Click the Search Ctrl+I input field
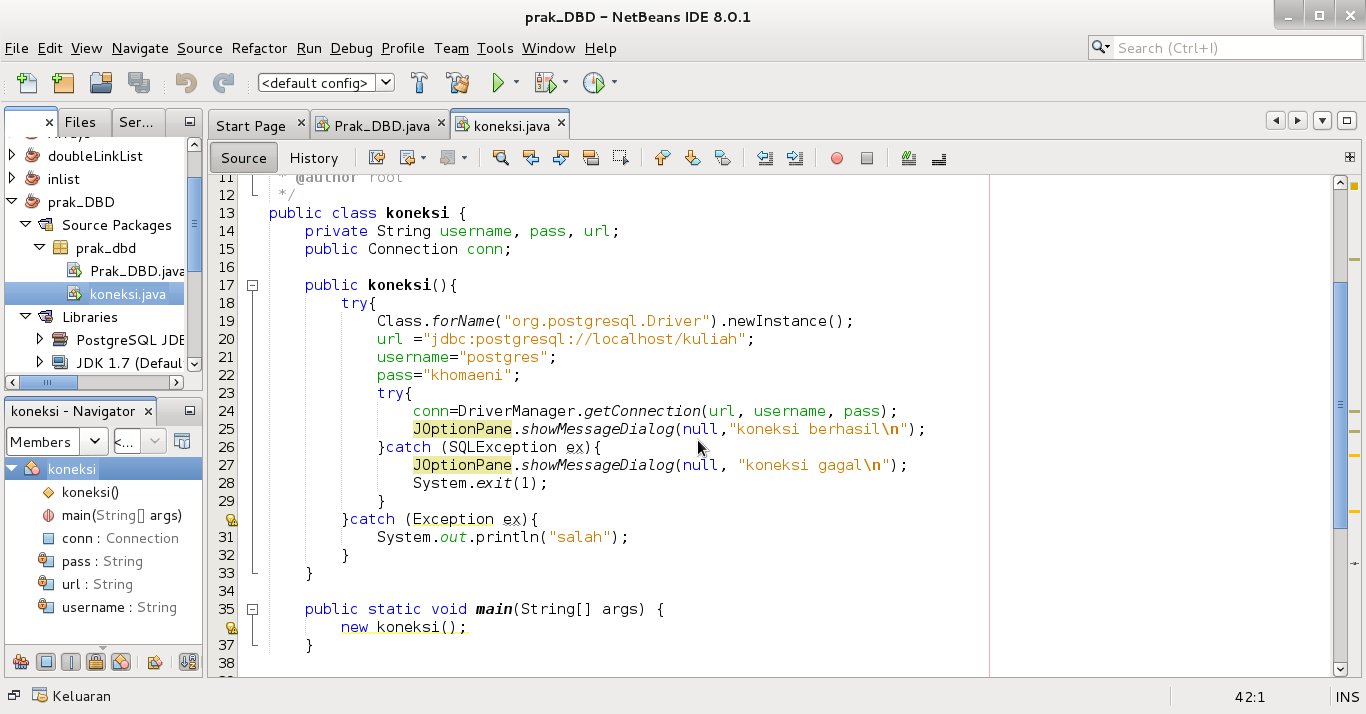Screen dimensions: 1366x714 click(x=1230, y=47)
